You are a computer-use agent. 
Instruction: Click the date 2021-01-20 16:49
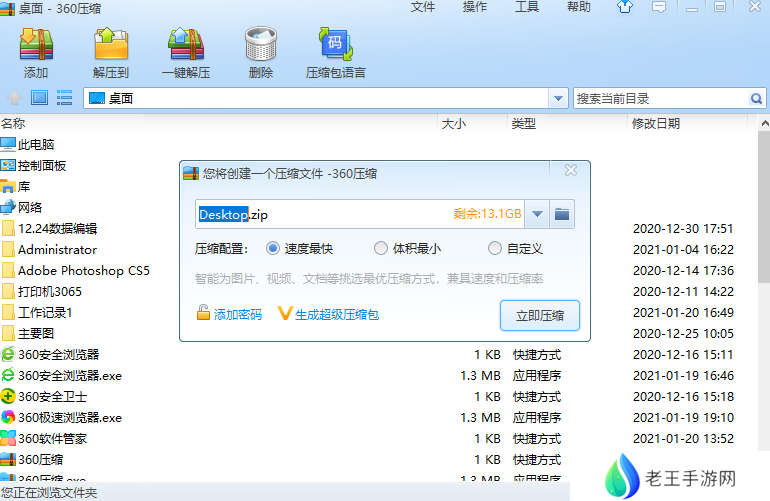tap(683, 312)
